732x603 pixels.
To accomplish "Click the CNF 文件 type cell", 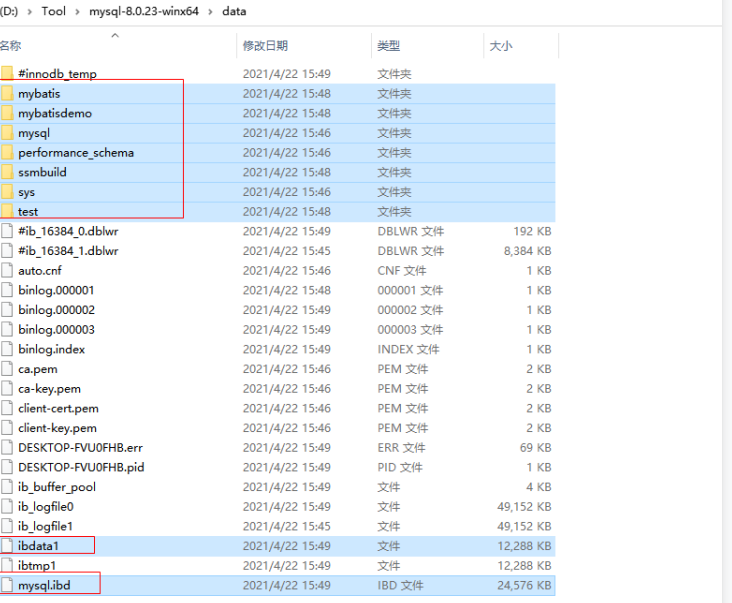I will 401,271.
